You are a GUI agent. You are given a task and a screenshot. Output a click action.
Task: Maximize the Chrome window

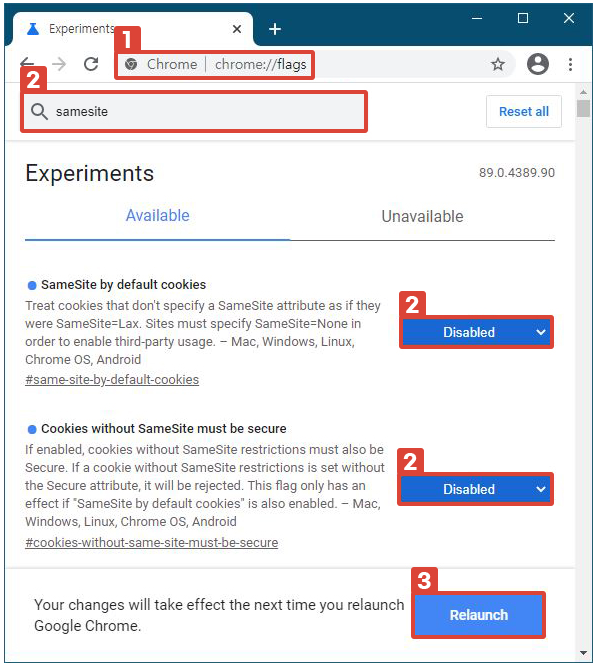tap(523, 18)
